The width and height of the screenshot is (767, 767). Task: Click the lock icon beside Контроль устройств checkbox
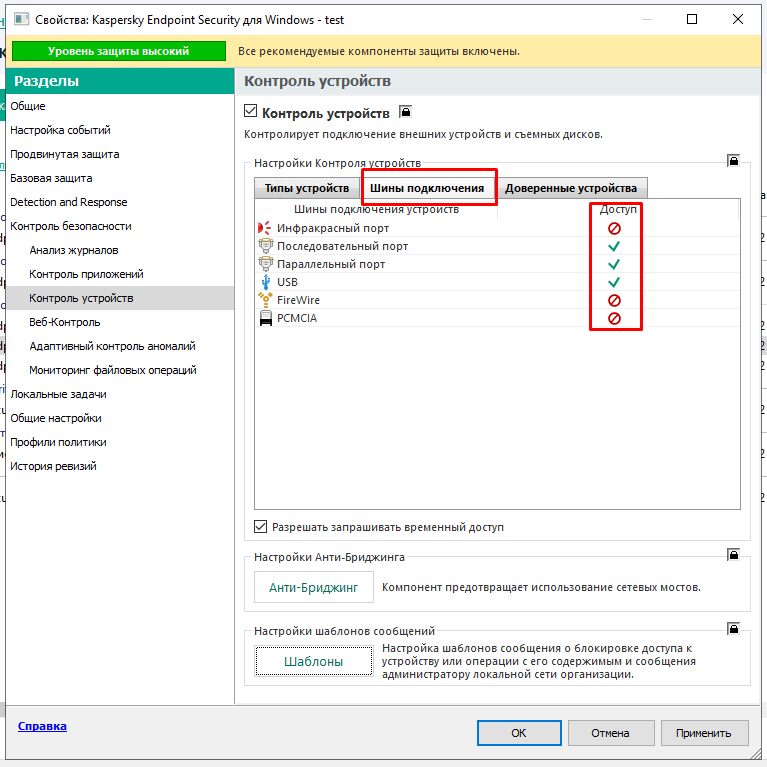(405, 112)
